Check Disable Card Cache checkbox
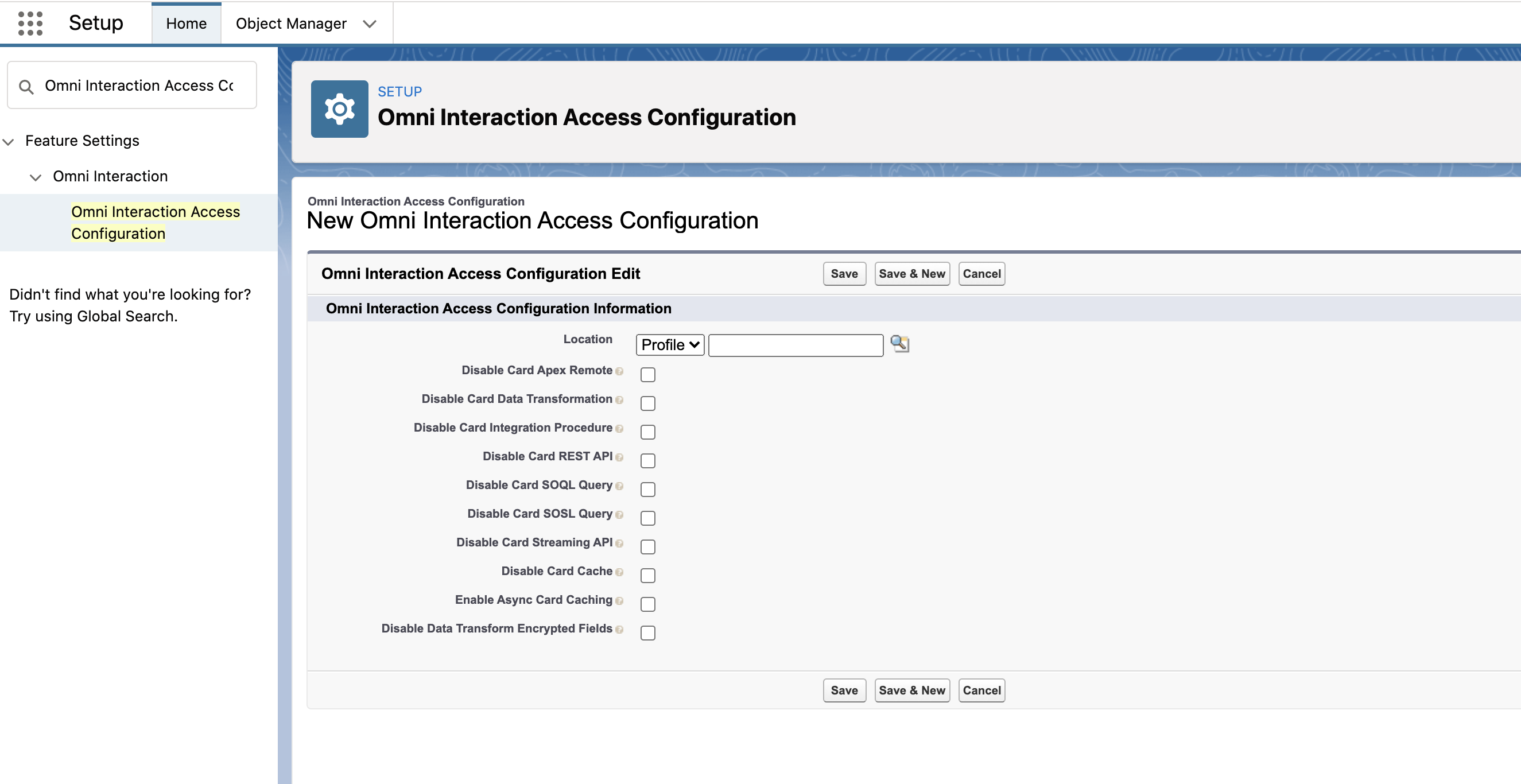 [x=648, y=575]
